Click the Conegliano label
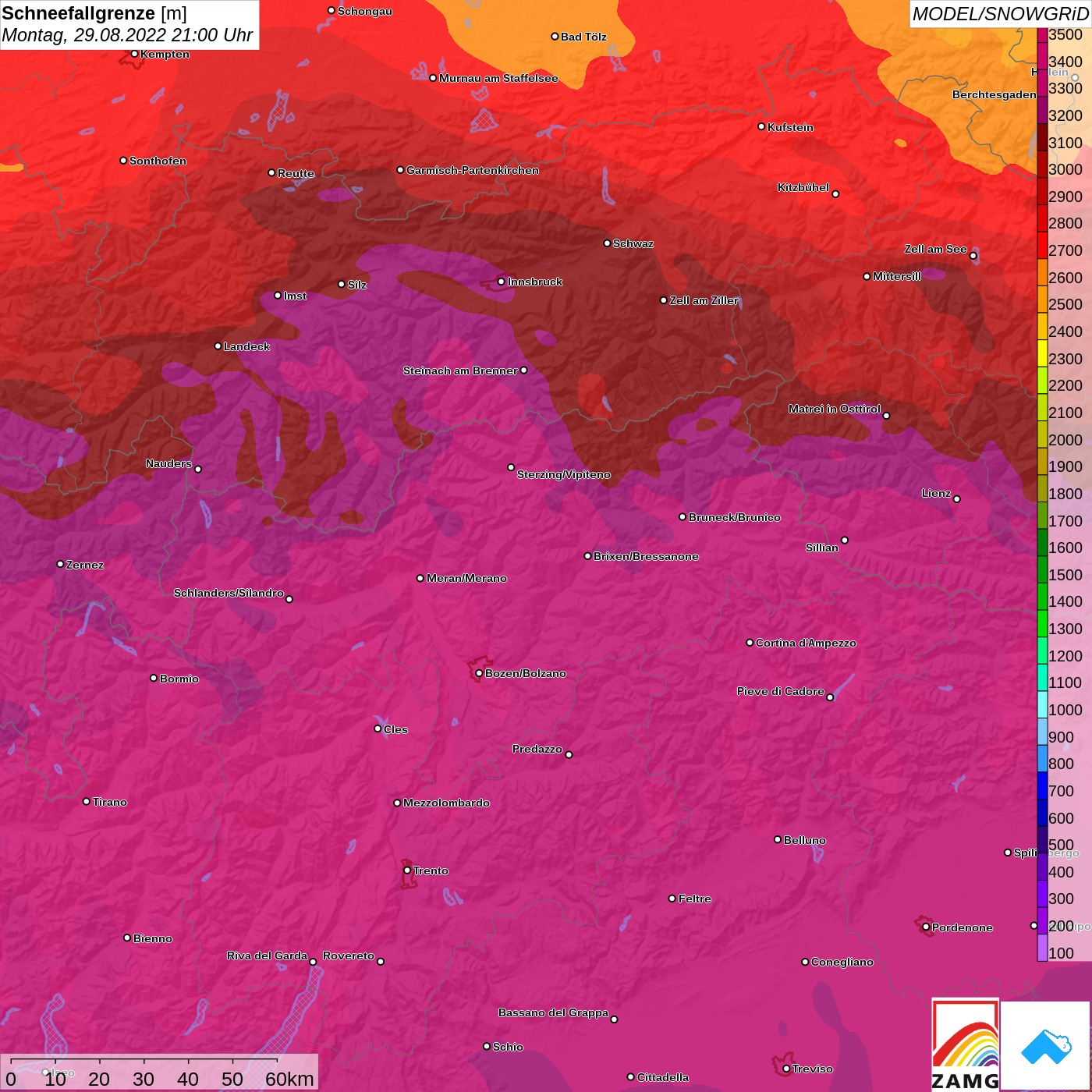 [842, 962]
